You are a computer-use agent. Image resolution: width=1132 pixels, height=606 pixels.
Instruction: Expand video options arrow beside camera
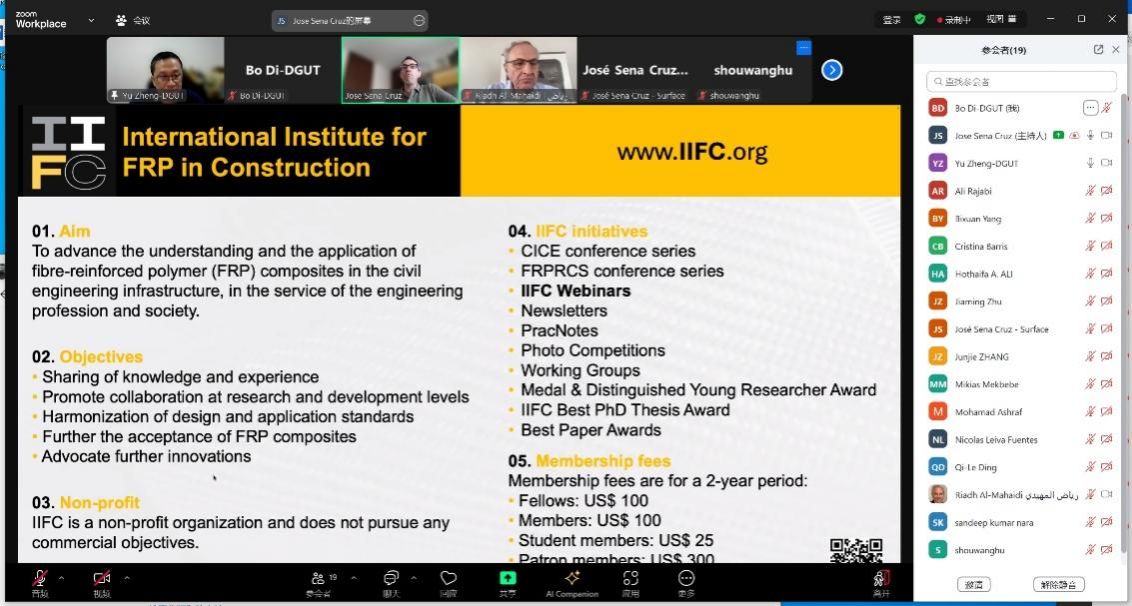tap(126, 577)
